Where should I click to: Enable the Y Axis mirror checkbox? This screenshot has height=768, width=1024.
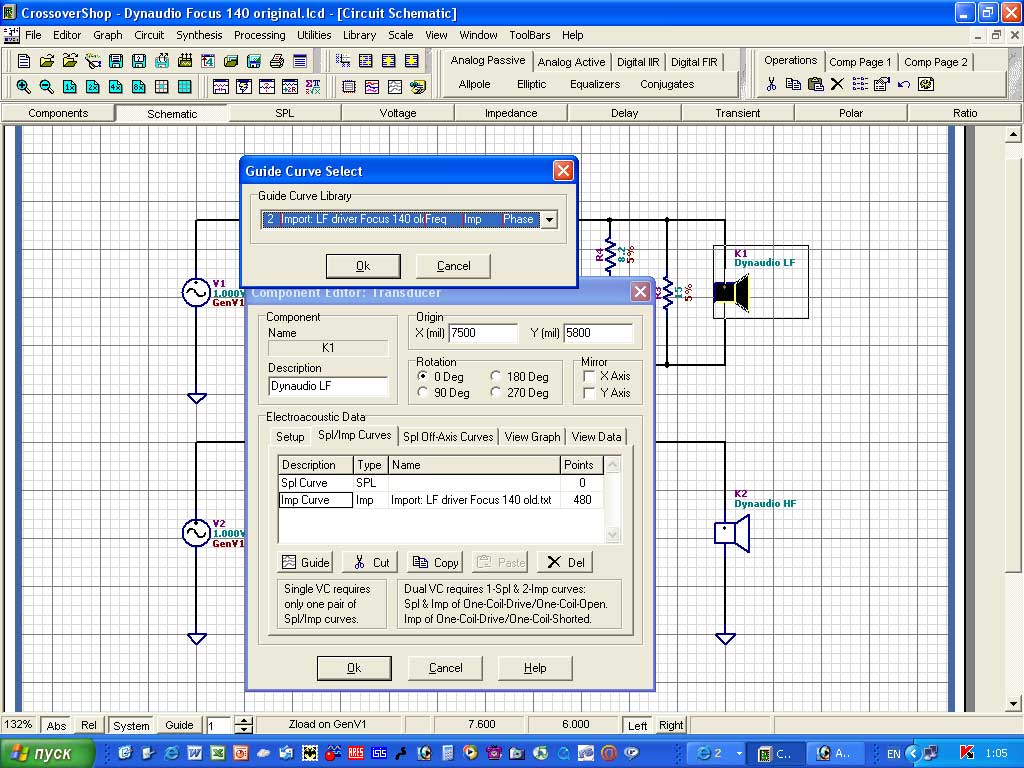(x=589, y=393)
